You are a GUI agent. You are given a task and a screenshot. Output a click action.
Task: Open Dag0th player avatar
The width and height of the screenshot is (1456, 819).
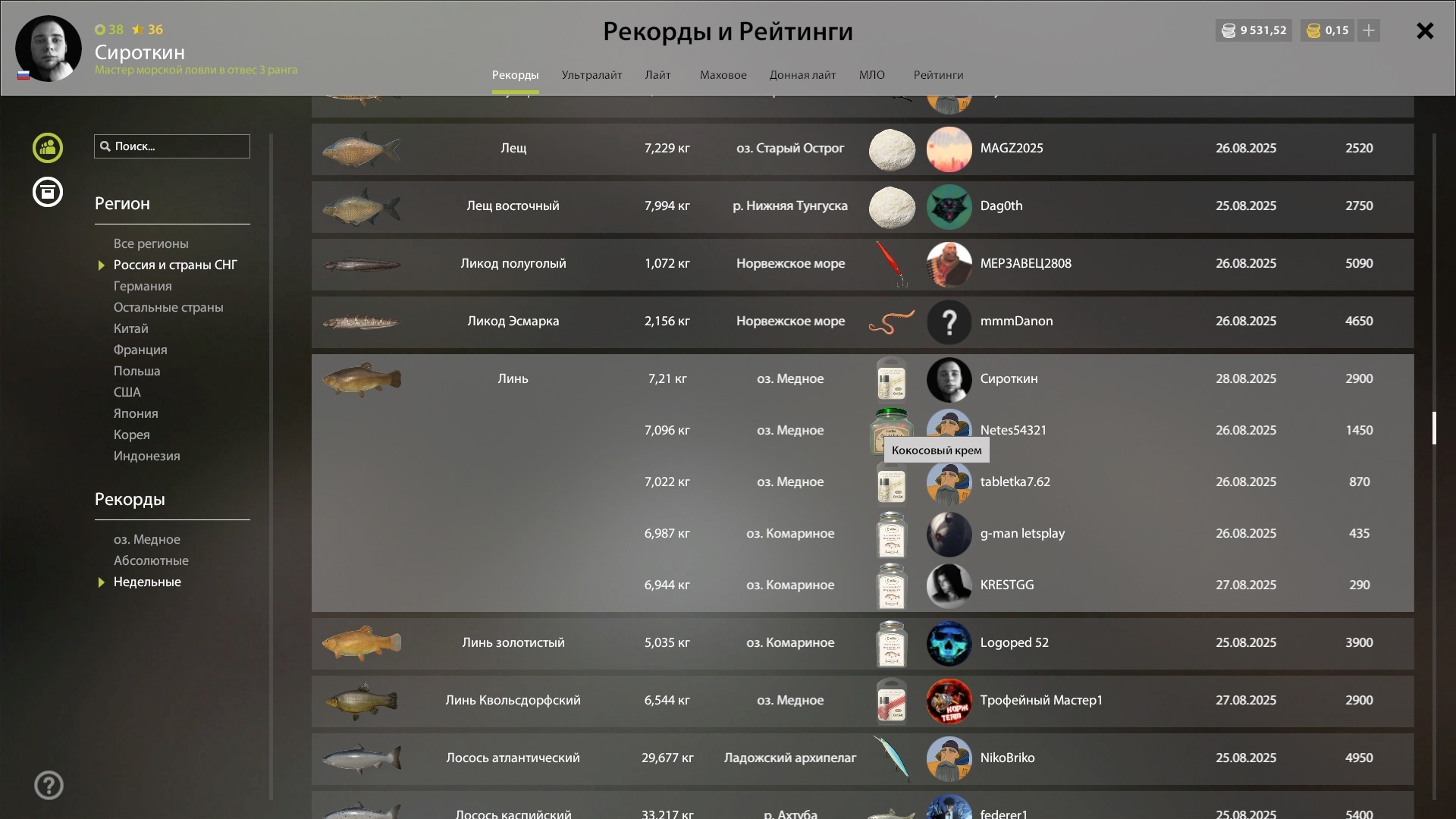pos(949,206)
